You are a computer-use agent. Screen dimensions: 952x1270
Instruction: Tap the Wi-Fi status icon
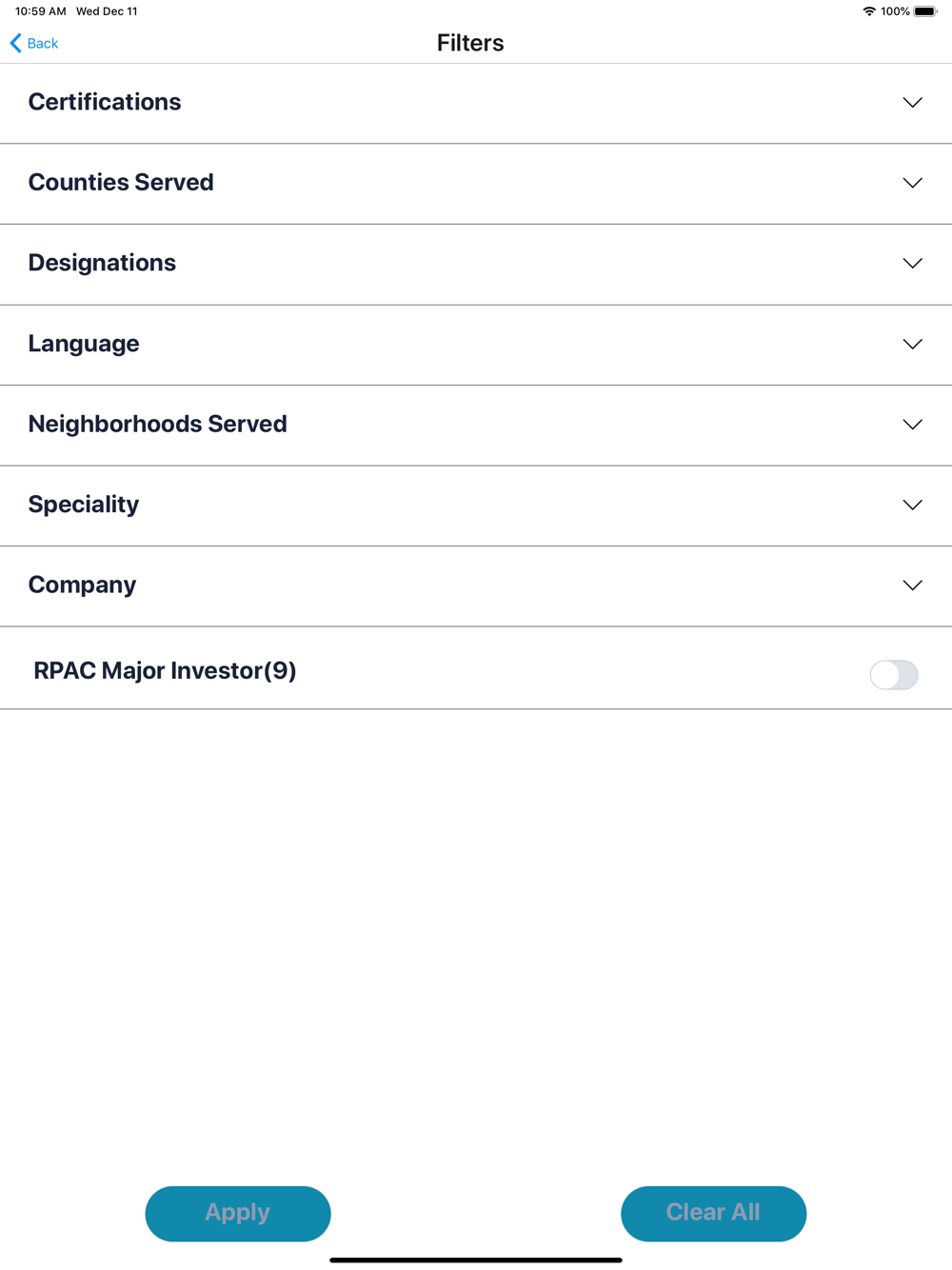[x=868, y=11]
